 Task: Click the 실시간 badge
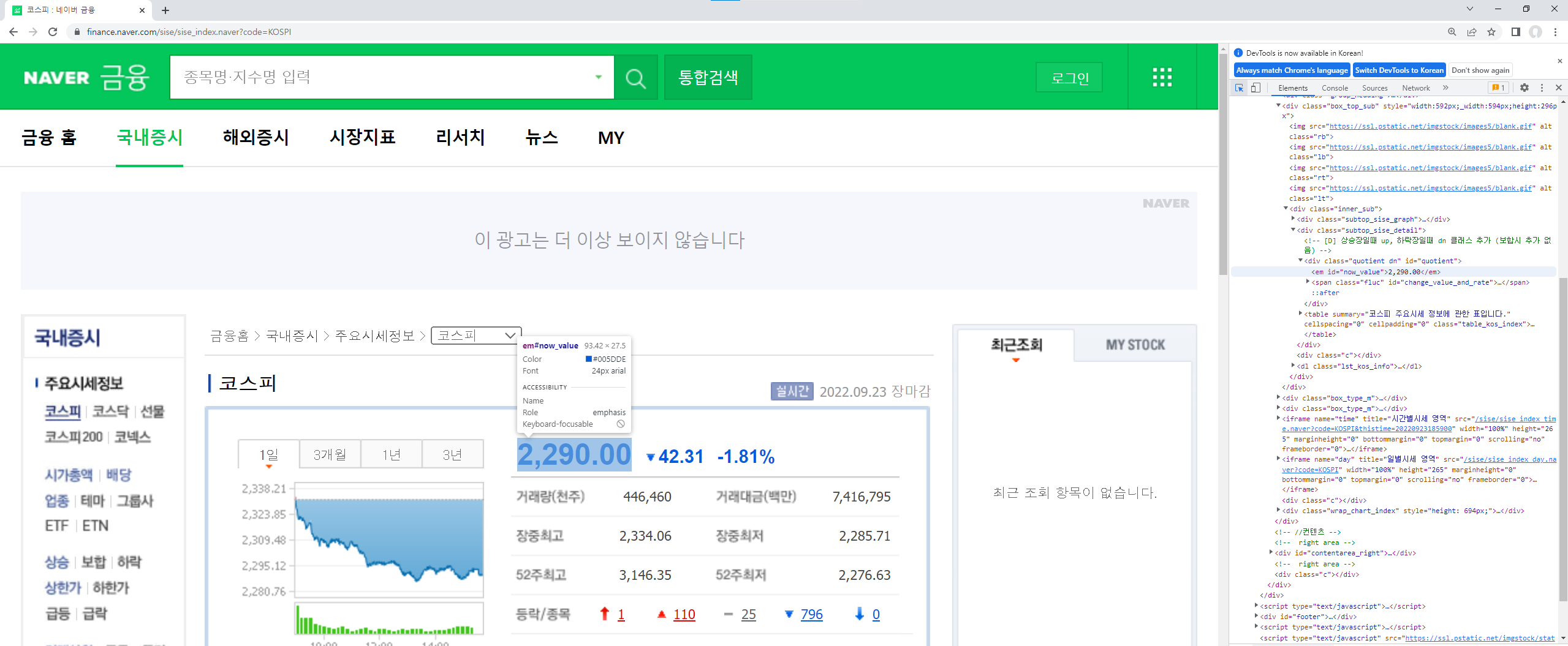pos(792,391)
